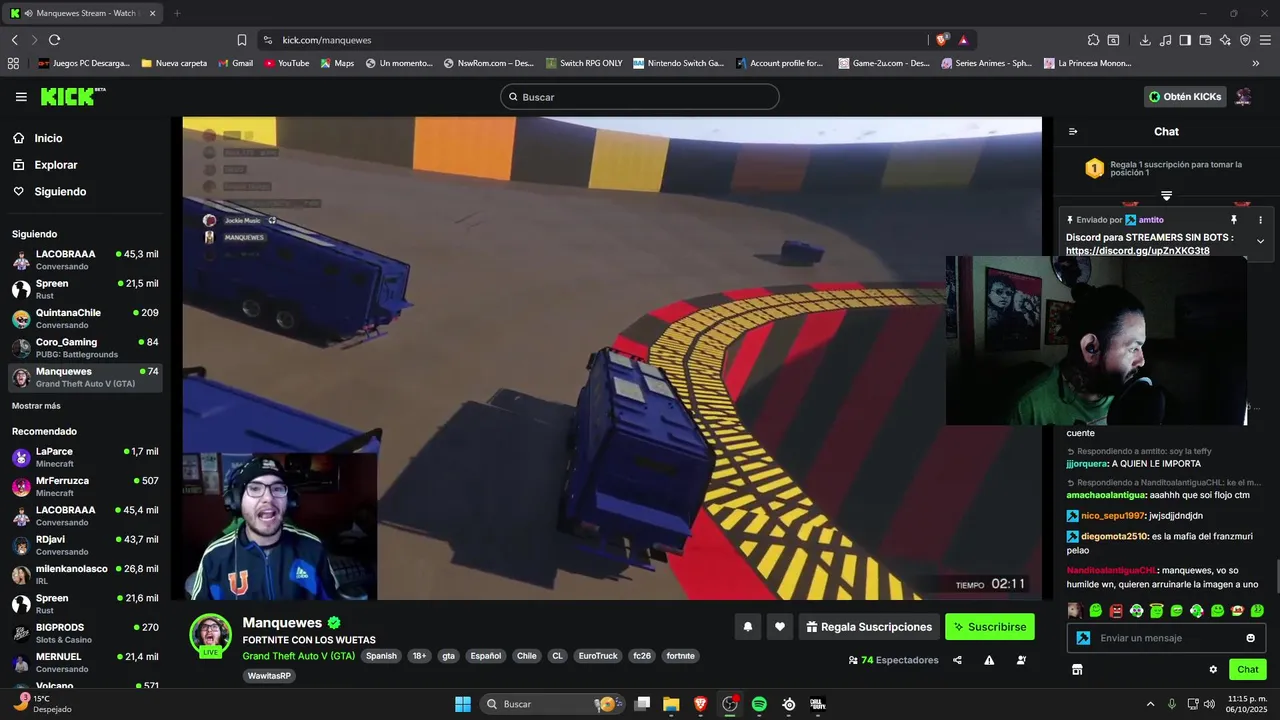Click the green Chat send button
1280x720 pixels.
coord(1247,670)
